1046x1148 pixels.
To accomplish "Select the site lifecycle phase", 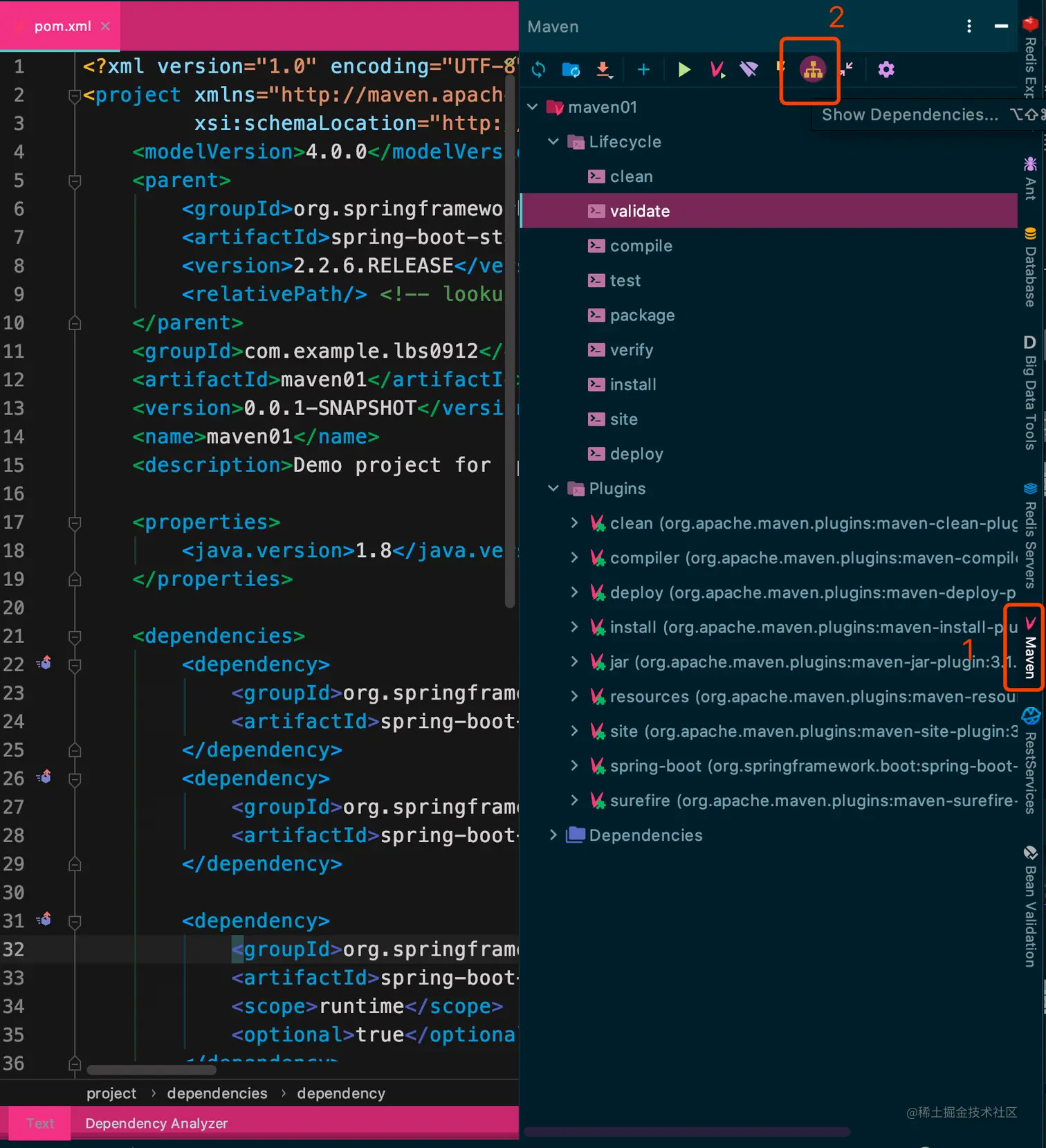I will click(x=769, y=419).
